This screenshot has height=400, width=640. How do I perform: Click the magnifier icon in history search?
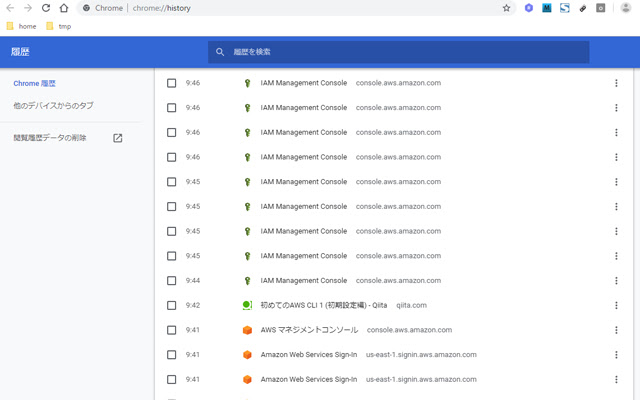220,52
